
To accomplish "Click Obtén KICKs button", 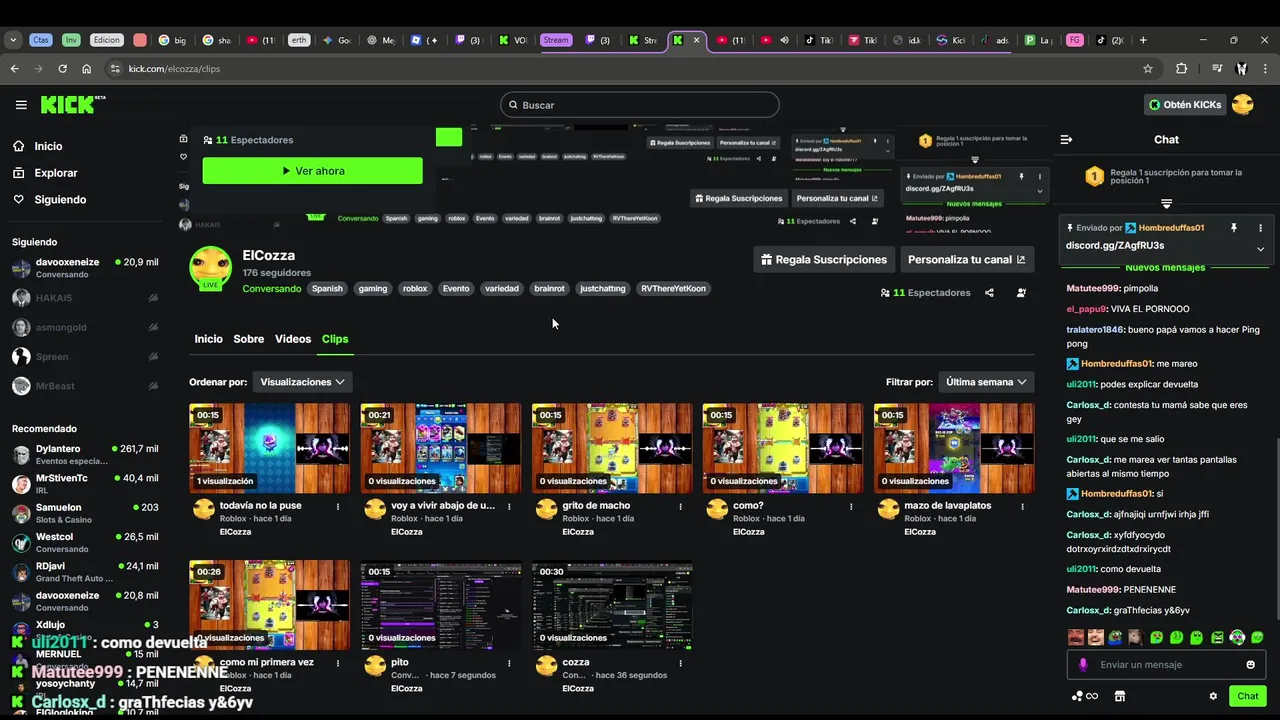I will [x=1185, y=104].
